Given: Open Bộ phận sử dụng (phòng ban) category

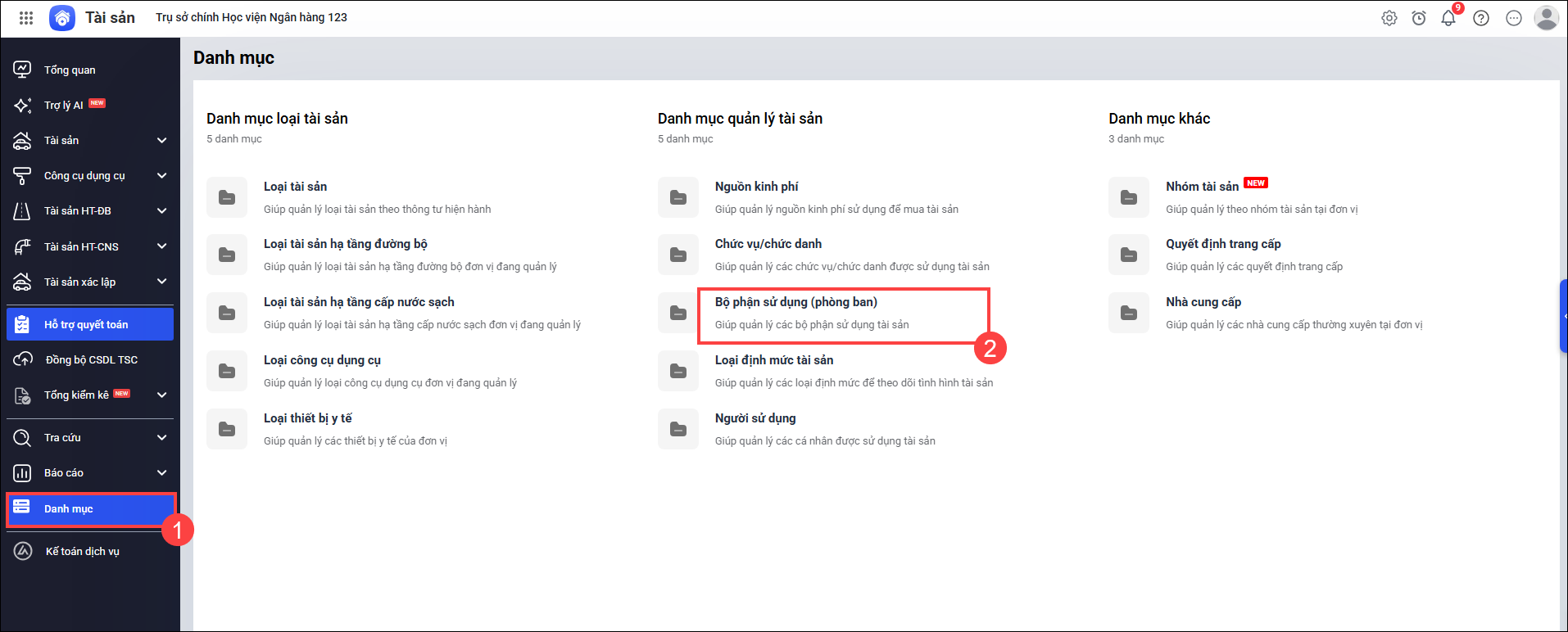Looking at the screenshot, I should (x=795, y=302).
